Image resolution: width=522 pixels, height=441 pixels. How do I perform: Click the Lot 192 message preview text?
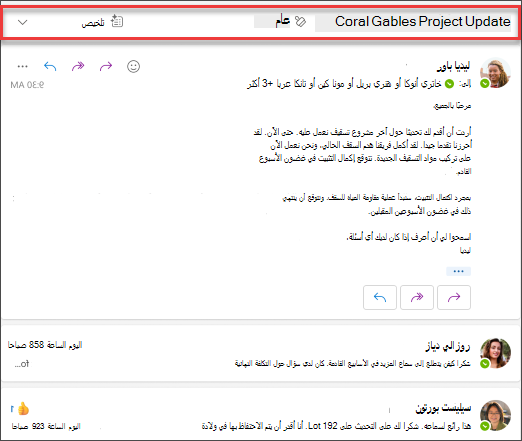pos(336,426)
